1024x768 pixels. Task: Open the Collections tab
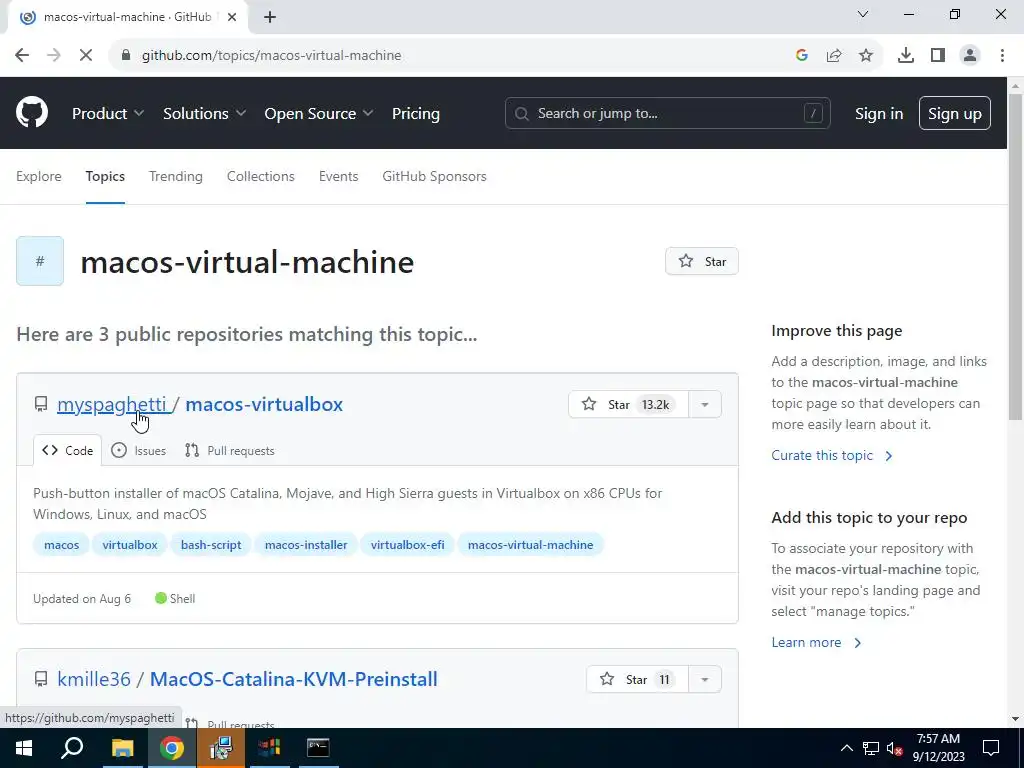point(261,176)
